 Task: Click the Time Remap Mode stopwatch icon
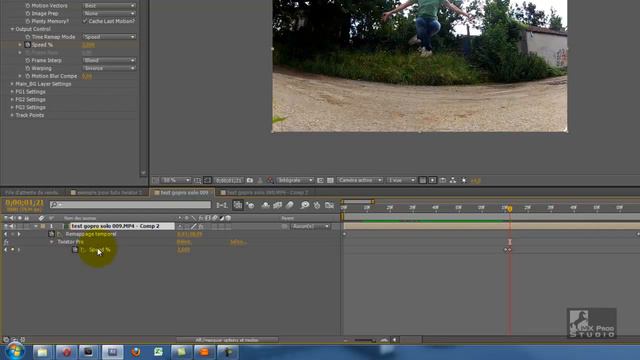28,37
